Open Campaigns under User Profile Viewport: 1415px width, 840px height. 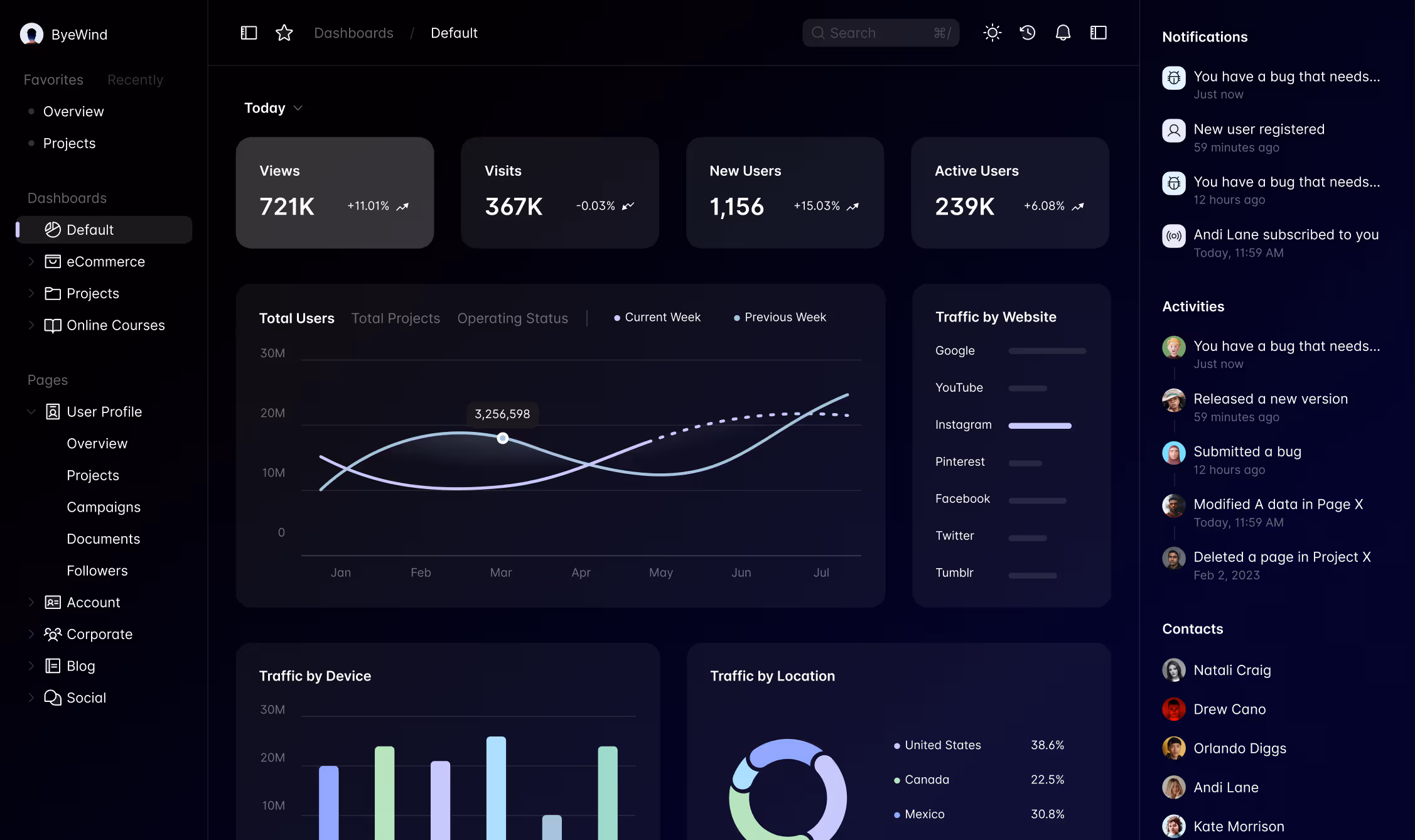[x=104, y=507]
